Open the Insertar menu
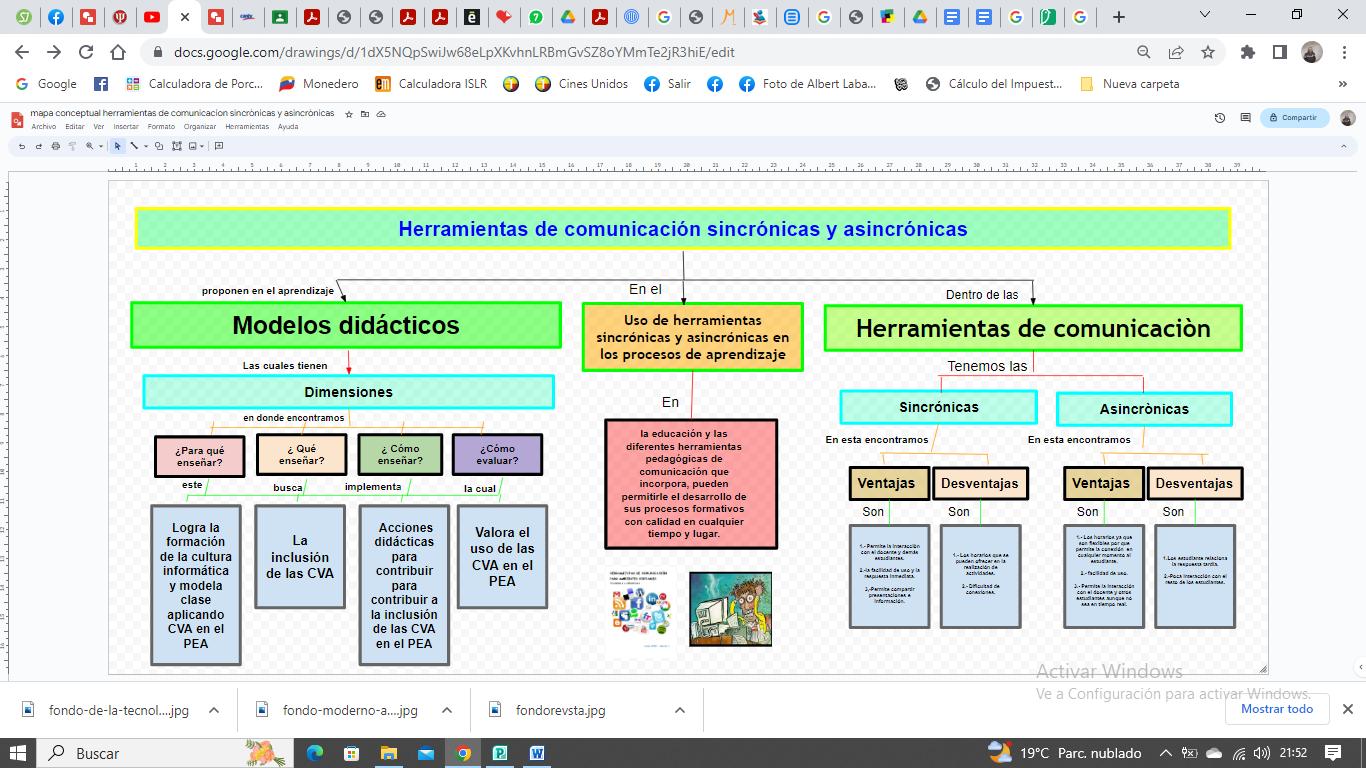This screenshot has height=768, width=1366. 126,127
